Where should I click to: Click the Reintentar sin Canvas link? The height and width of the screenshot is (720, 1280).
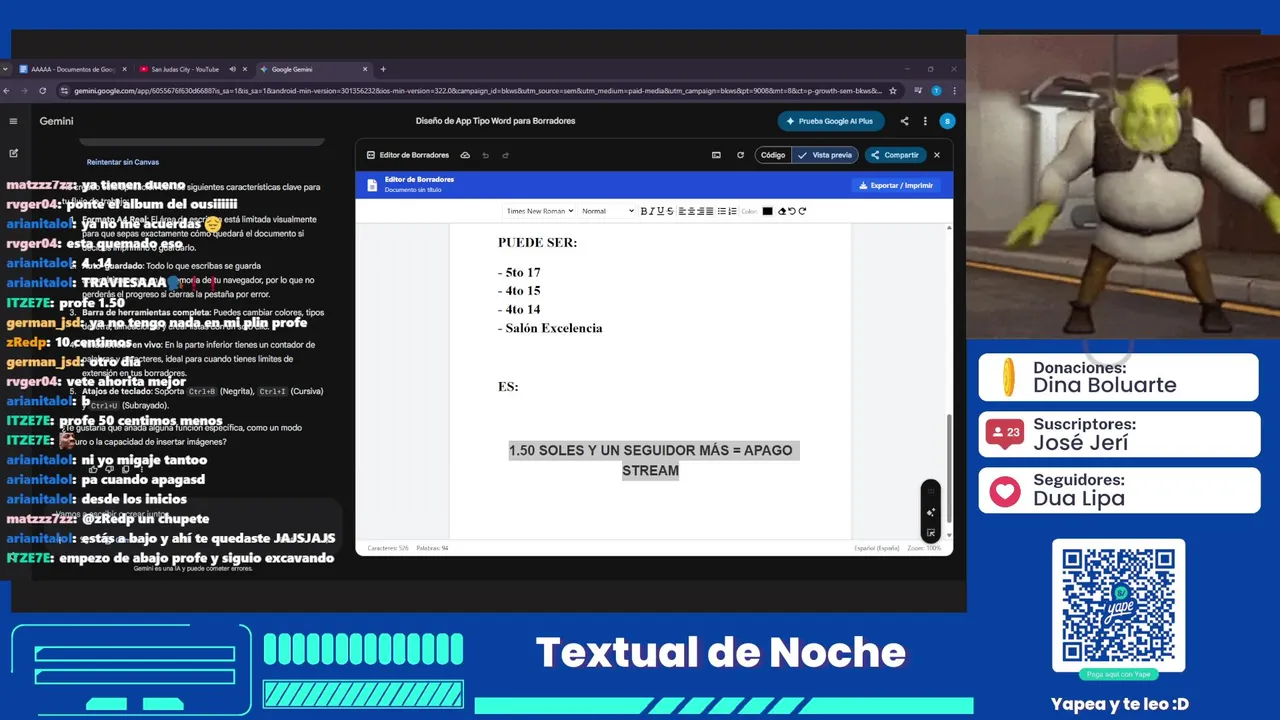pos(123,162)
